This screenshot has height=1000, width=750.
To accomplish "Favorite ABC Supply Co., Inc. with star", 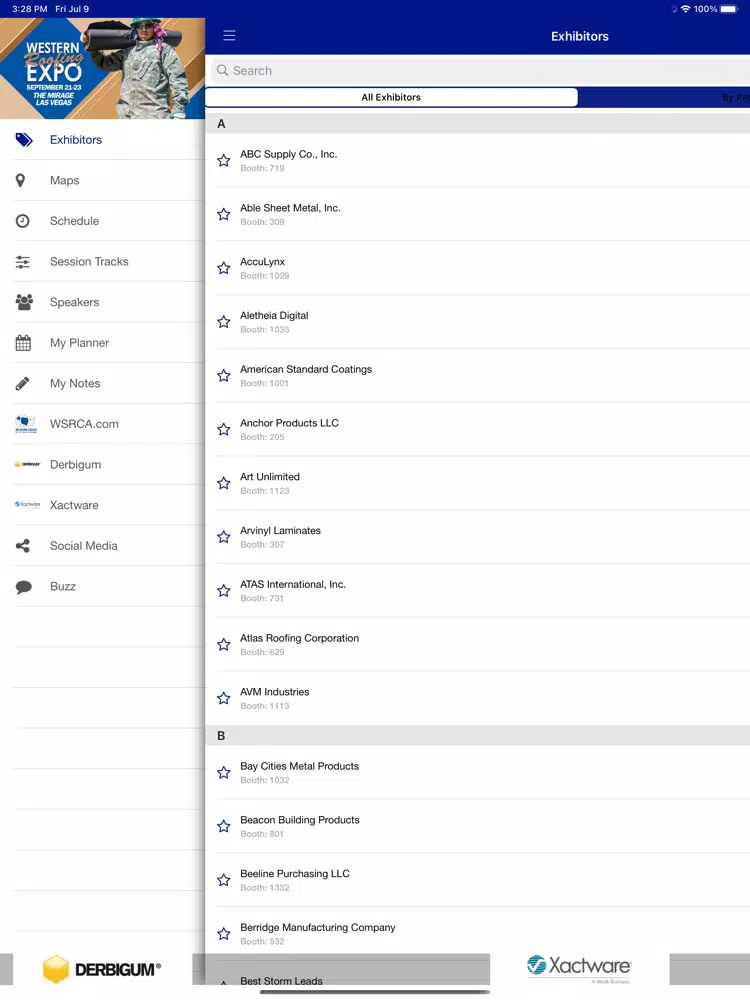I will point(223,161).
